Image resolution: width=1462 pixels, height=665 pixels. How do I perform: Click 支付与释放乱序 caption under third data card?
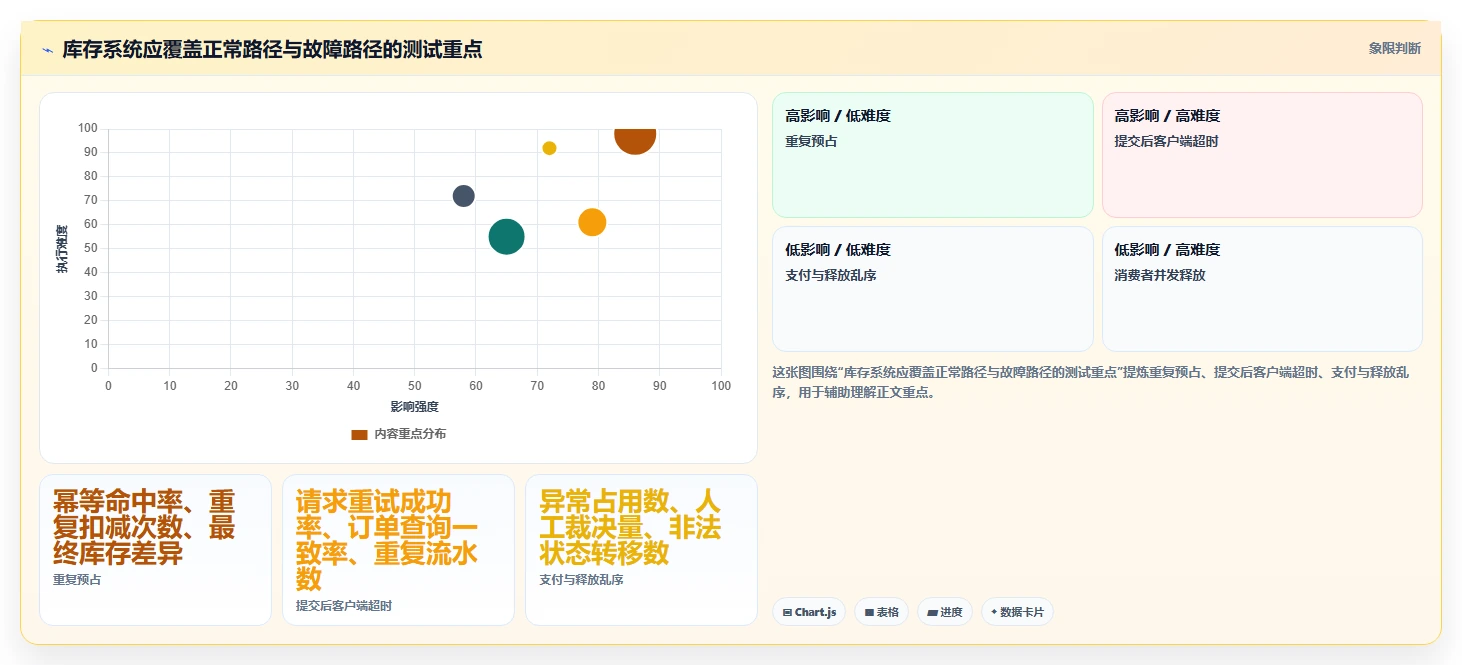click(x=581, y=580)
